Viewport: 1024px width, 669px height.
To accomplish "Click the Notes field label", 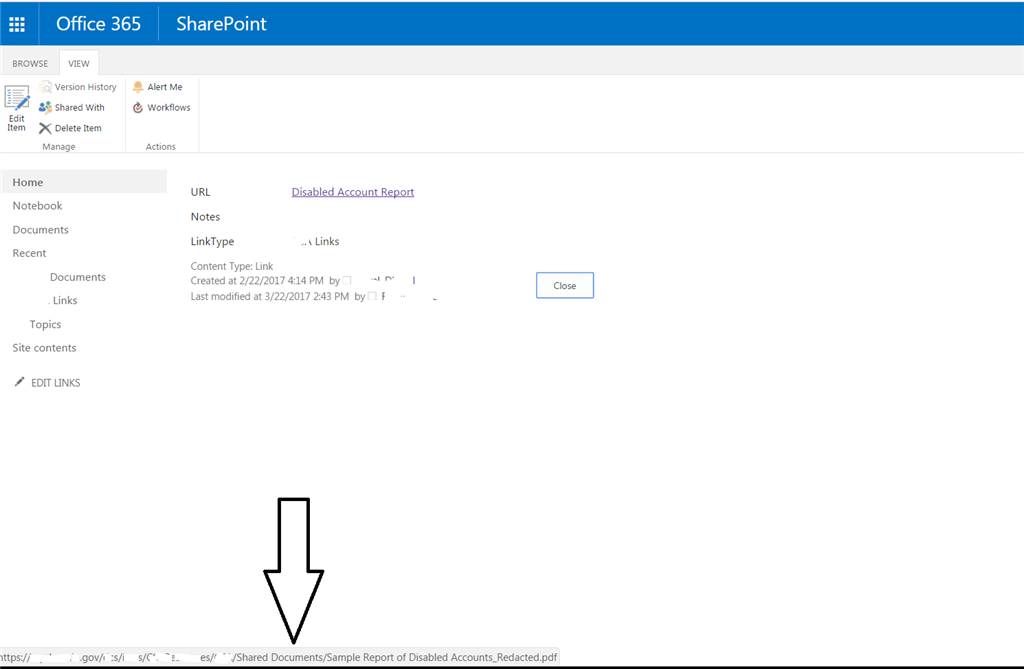I will (205, 217).
